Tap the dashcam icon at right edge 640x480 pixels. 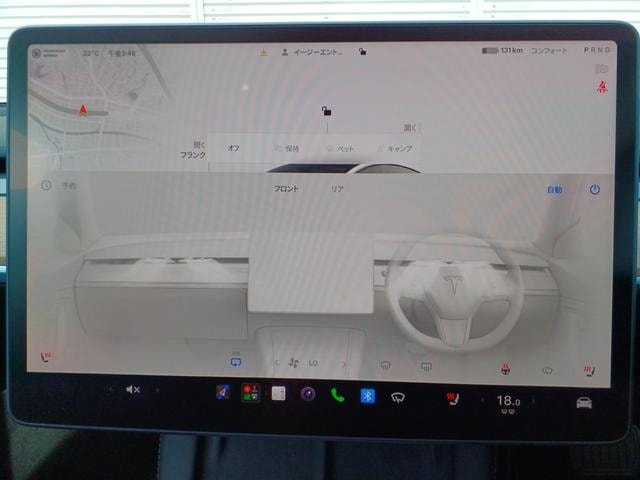coord(602,69)
